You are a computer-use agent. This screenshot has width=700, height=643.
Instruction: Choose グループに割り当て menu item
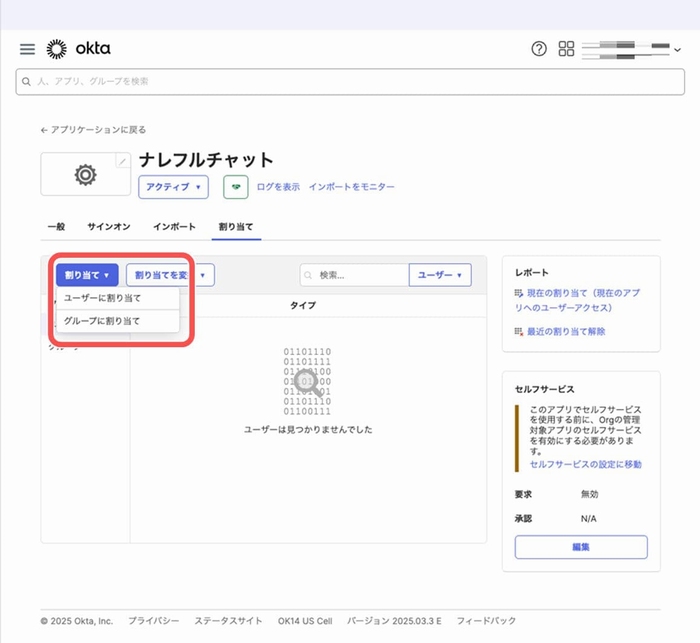tap(118, 321)
